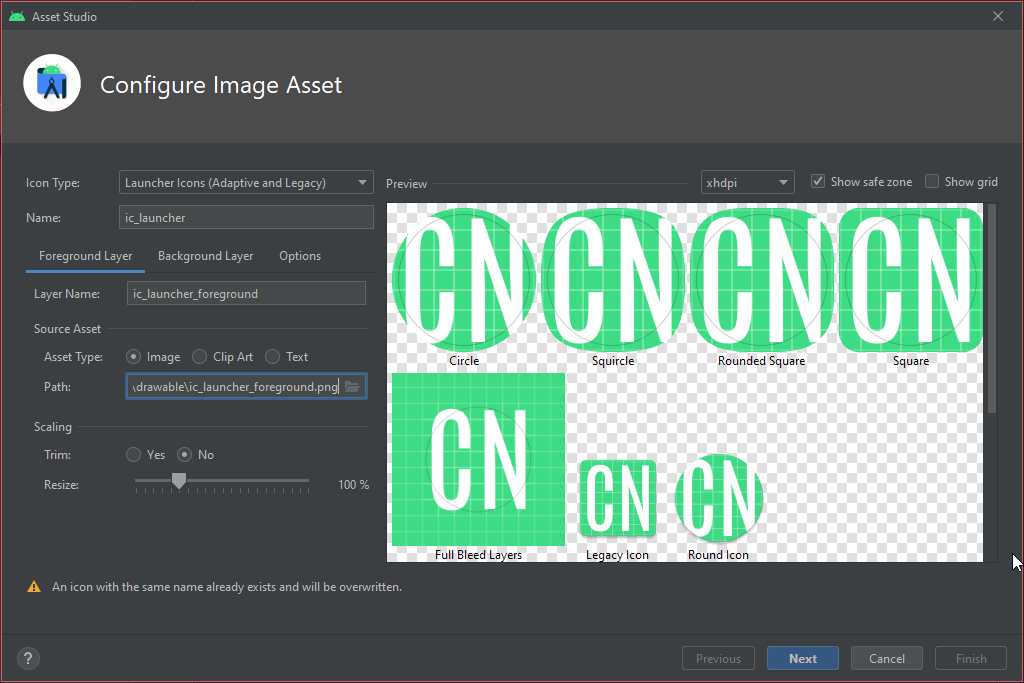Uncheck Show safe zone checkbox
1024x683 pixels.
pos(818,182)
